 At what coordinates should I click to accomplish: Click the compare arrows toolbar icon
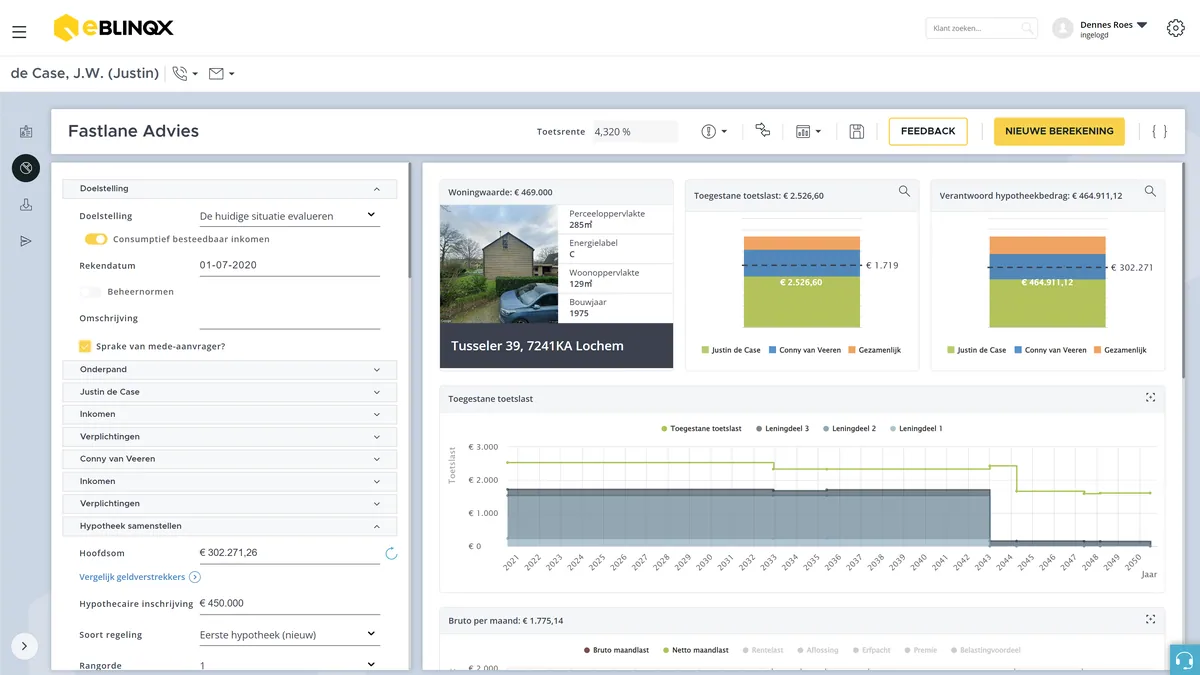[x=763, y=130]
